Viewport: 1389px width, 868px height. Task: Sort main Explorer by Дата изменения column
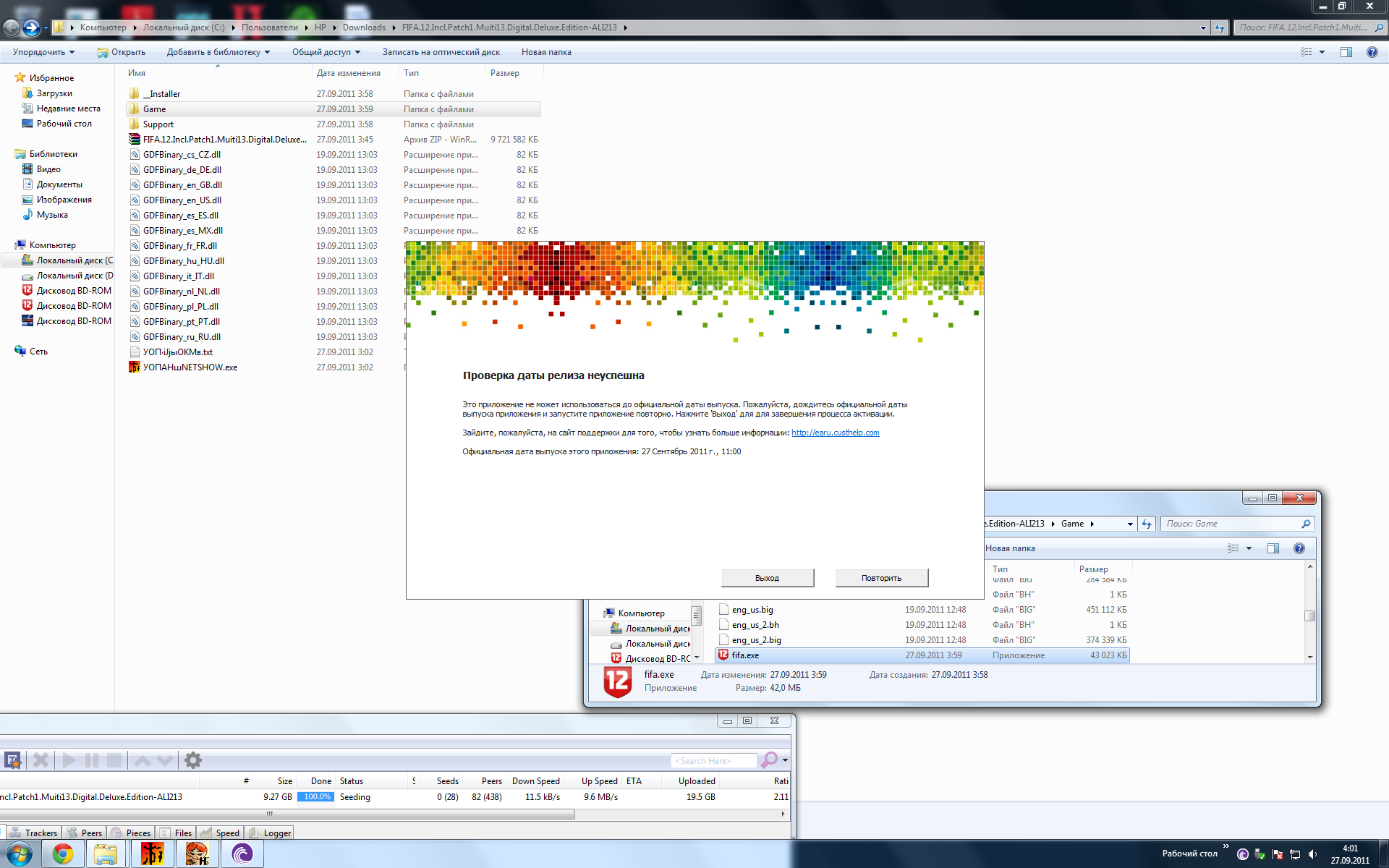[x=348, y=73]
